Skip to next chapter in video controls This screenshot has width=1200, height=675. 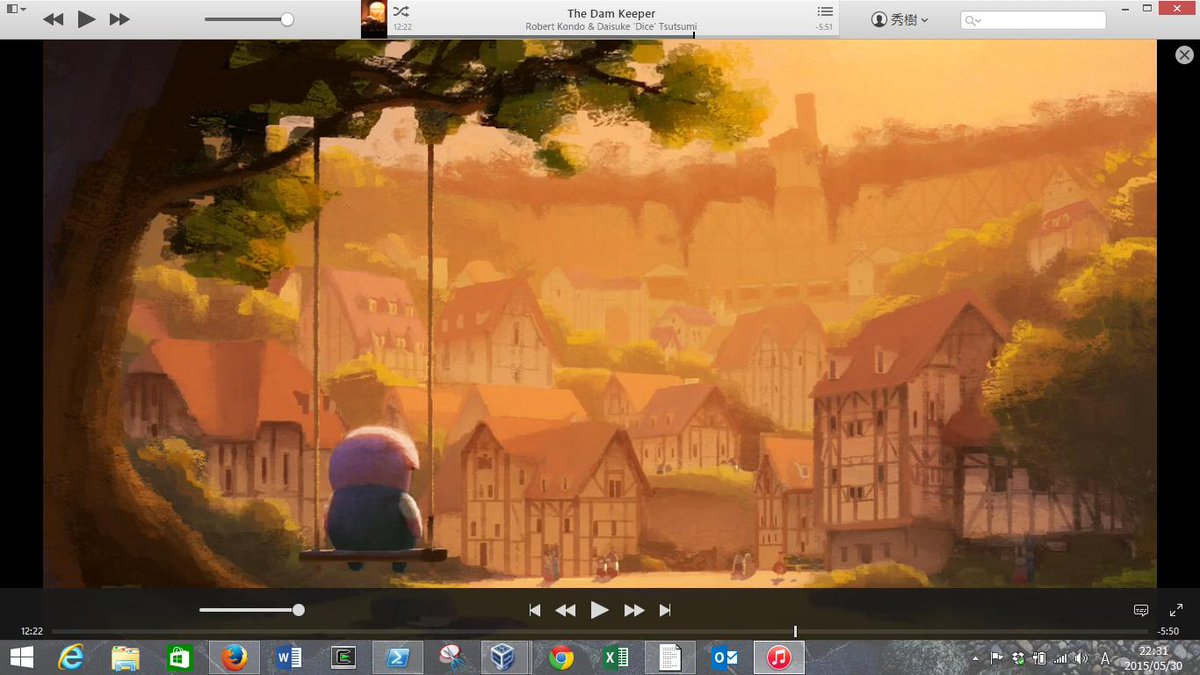point(665,610)
